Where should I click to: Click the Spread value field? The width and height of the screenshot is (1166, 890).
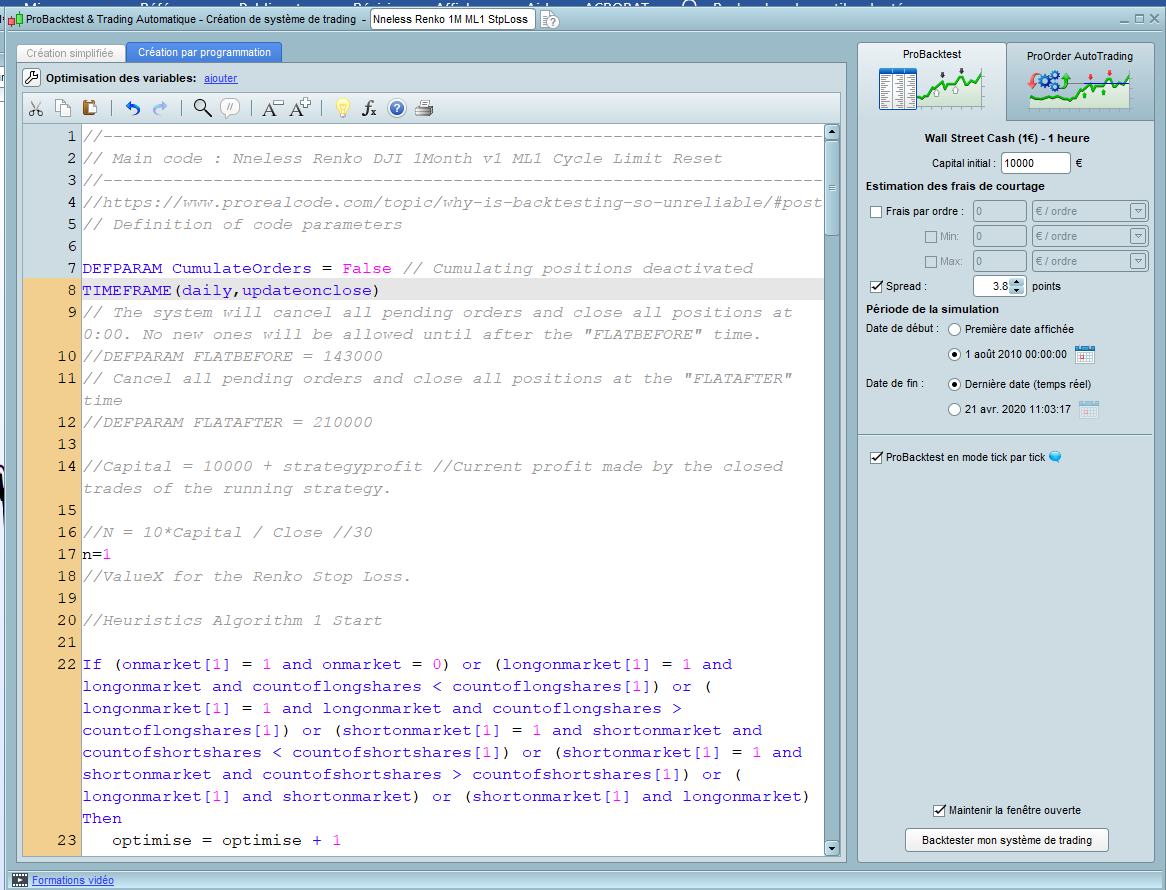992,286
